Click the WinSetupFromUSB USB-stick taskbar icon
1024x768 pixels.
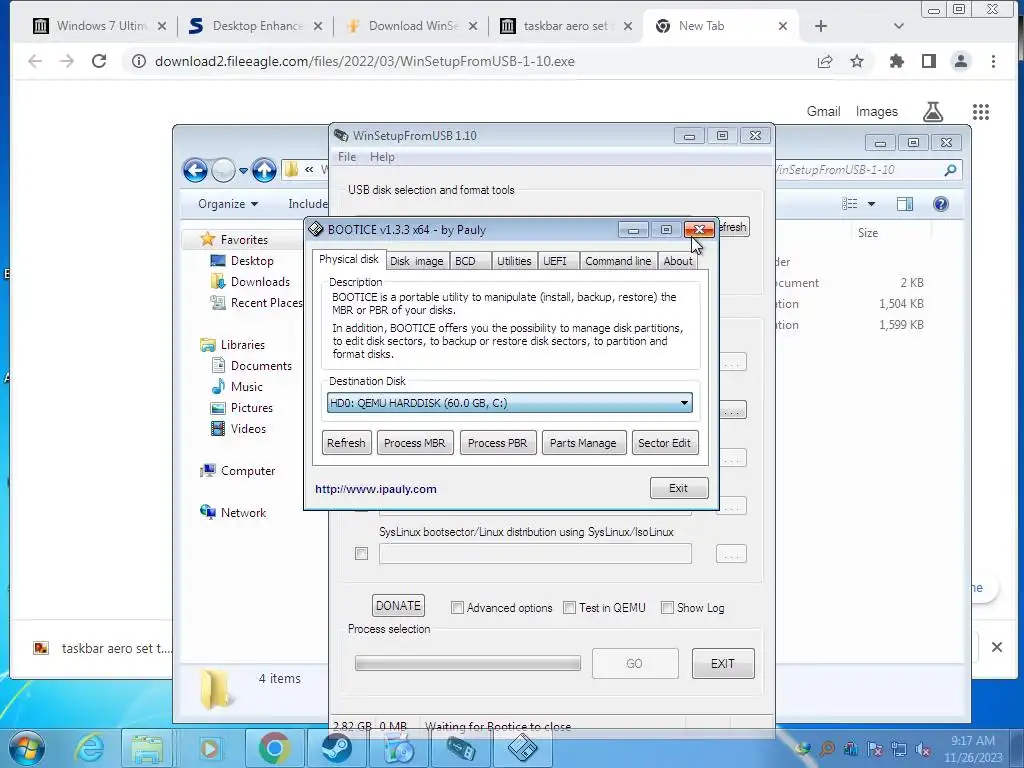click(x=460, y=748)
